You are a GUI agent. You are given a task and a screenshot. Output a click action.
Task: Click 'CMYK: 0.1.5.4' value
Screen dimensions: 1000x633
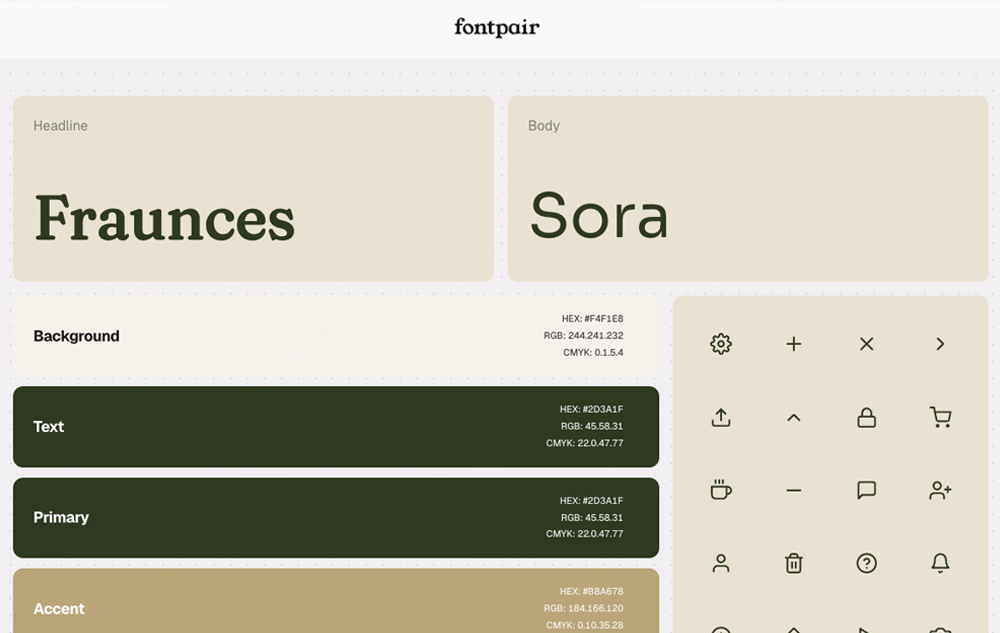click(x=593, y=353)
